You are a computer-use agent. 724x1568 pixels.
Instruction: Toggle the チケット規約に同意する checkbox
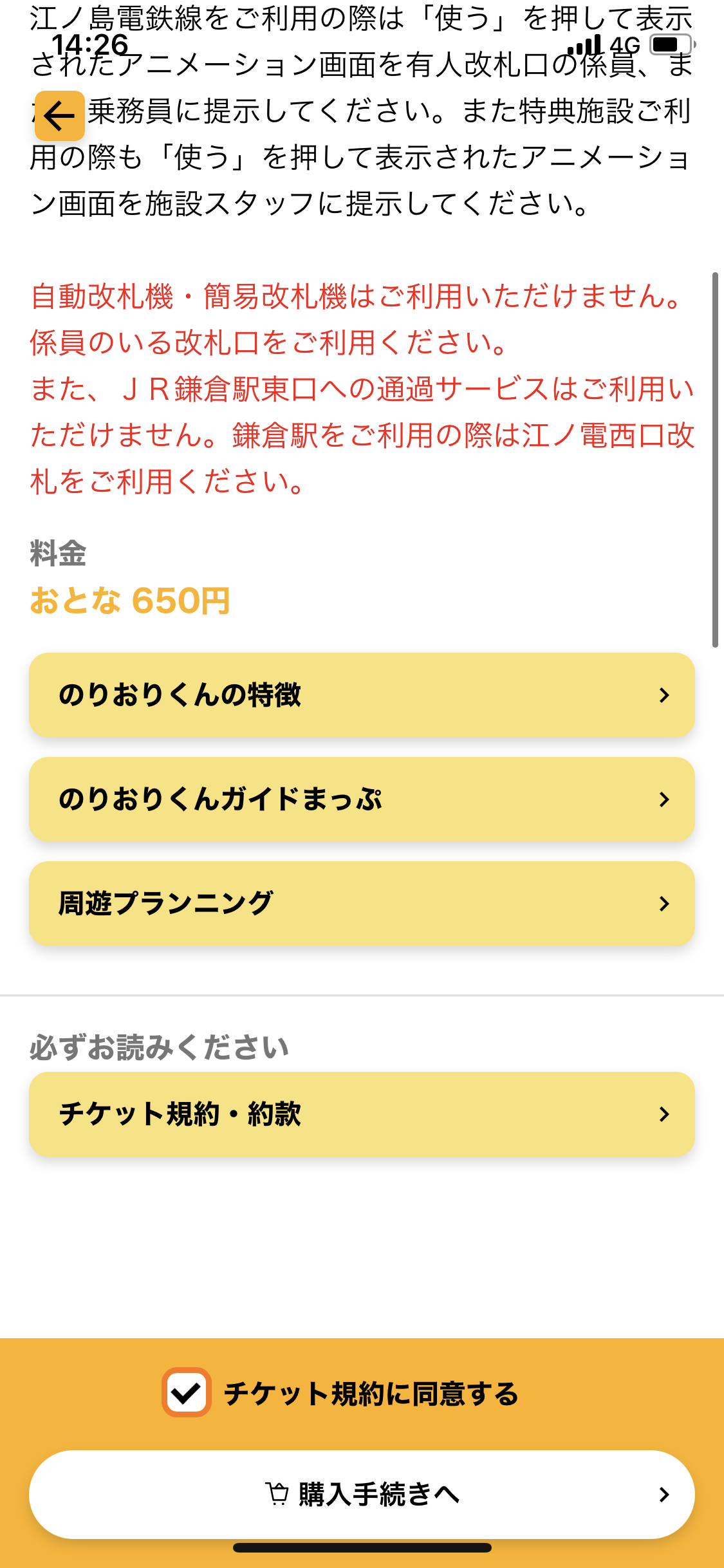[187, 1393]
